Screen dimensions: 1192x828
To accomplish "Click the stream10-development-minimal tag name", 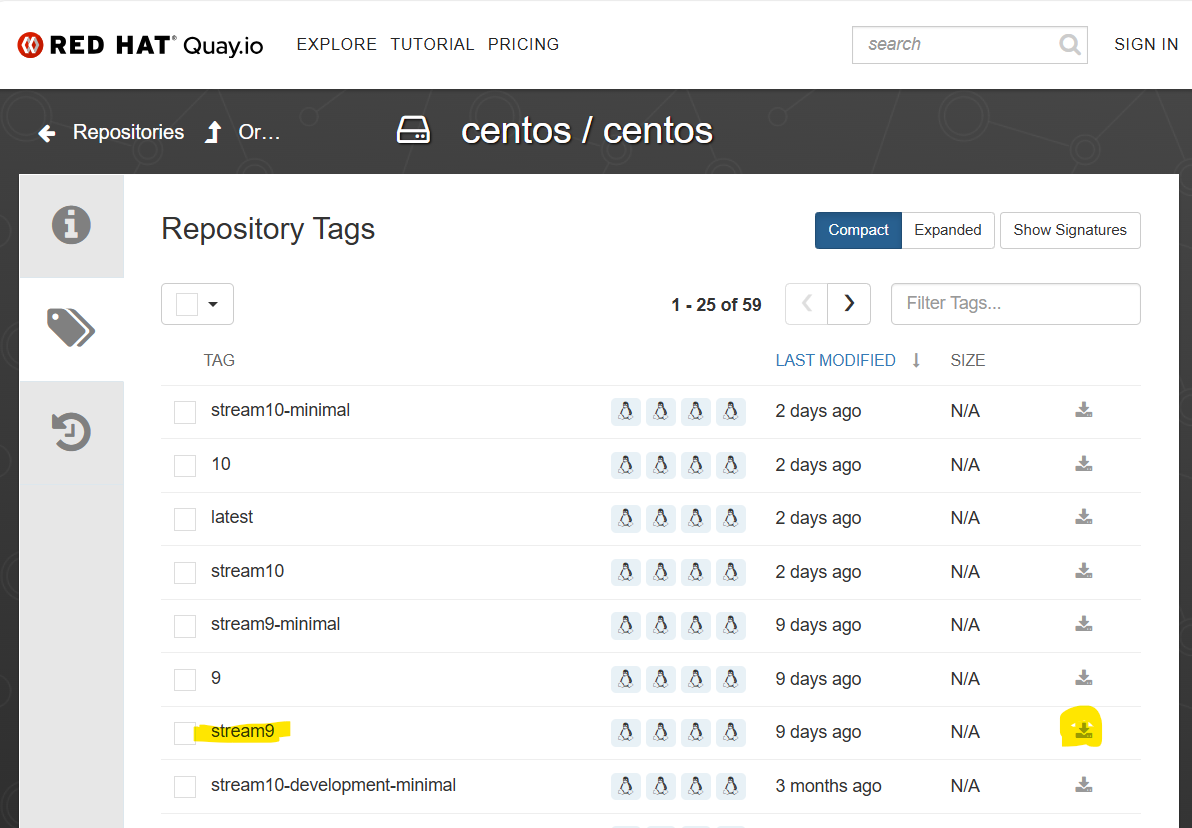I will pos(334,785).
